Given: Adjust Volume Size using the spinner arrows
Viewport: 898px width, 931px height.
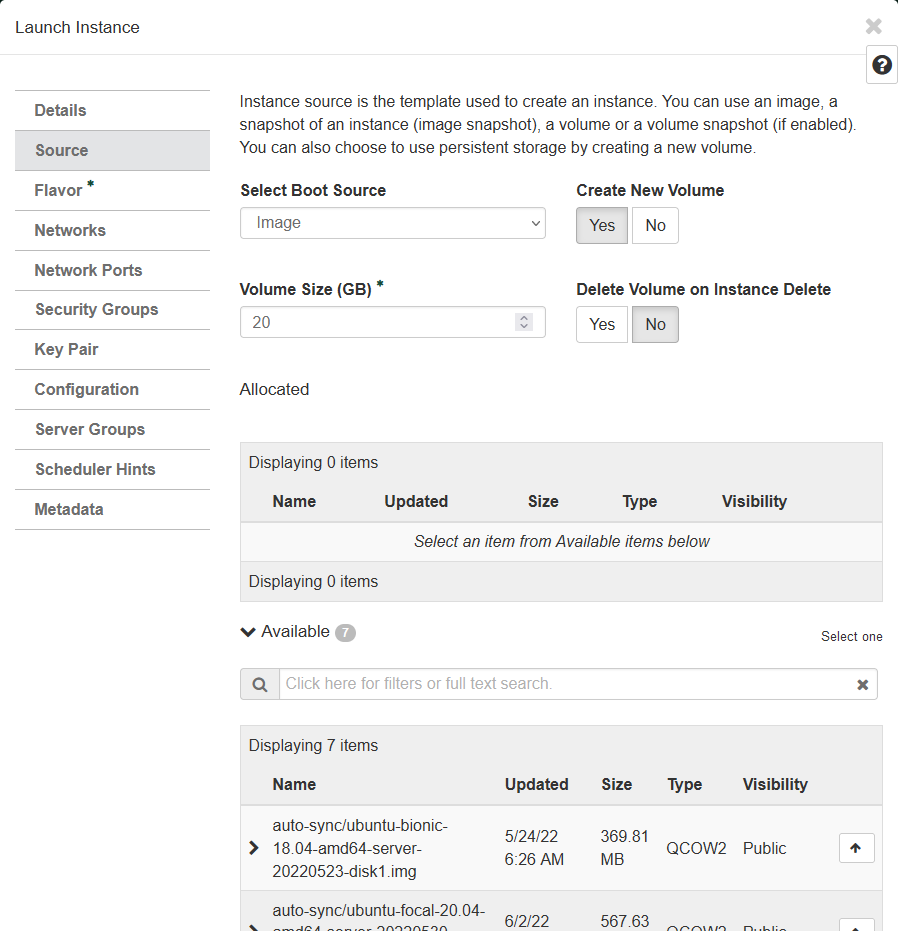Looking at the screenshot, I should pos(524,322).
